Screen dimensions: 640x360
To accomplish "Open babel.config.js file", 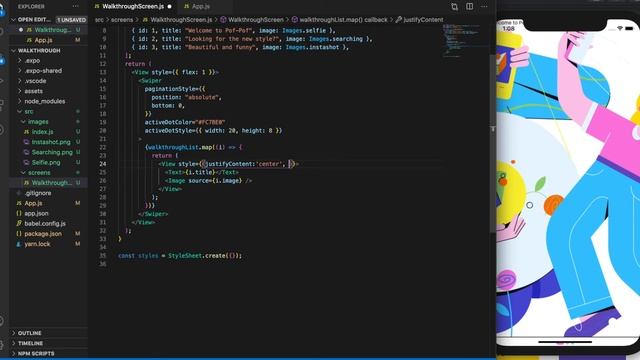I will (x=45, y=224).
